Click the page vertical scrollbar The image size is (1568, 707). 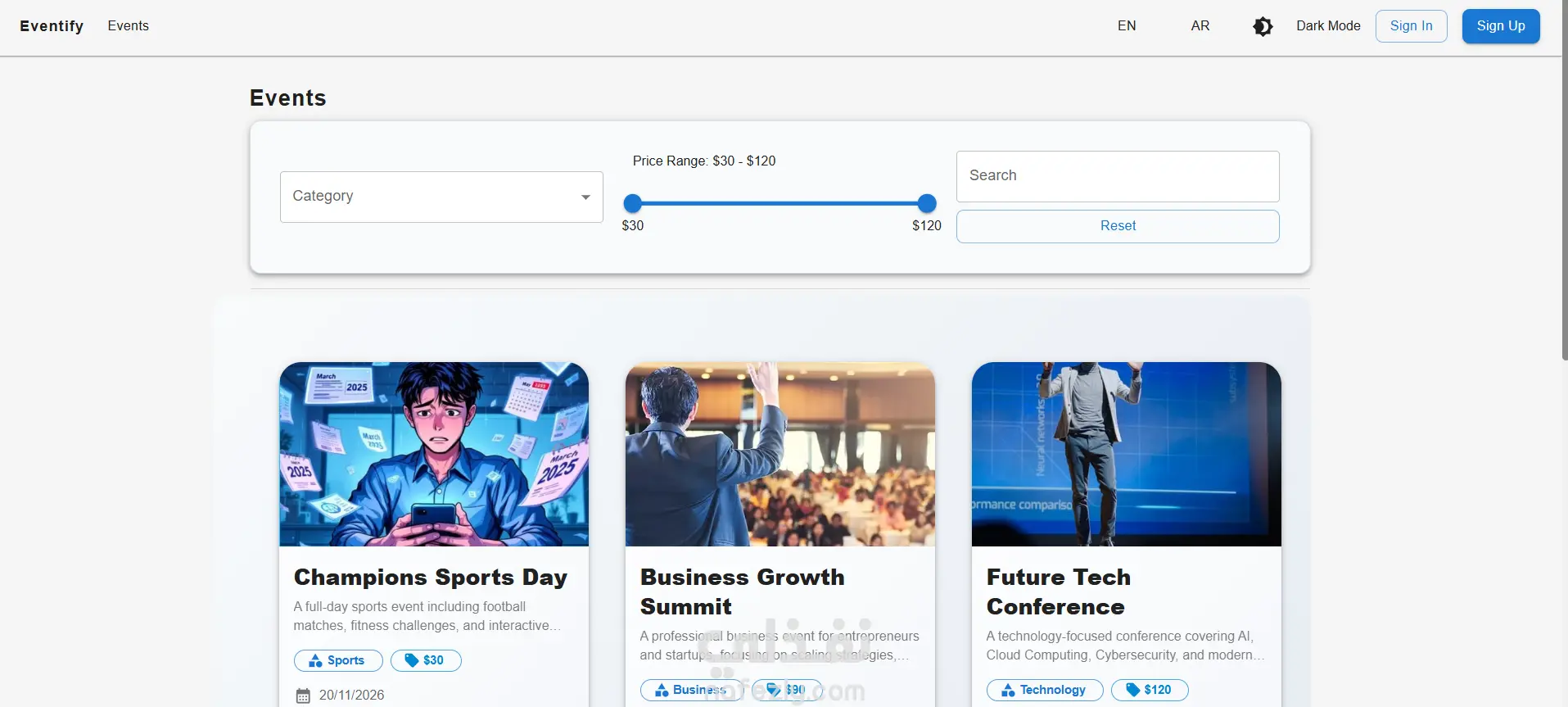click(x=1564, y=180)
